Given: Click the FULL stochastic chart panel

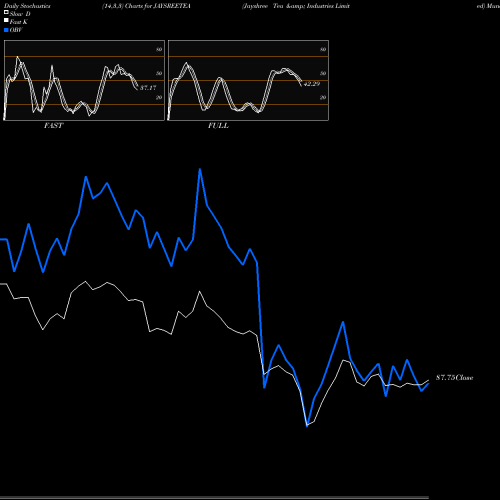Looking at the screenshot, I should click(x=248, y=80).
